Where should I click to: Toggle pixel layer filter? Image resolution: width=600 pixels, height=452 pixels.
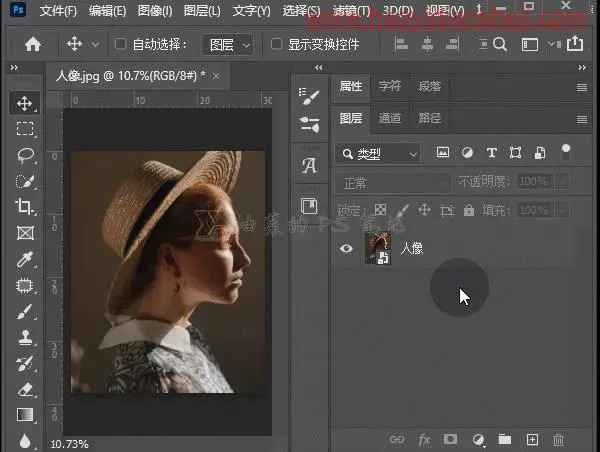(443, 152)
